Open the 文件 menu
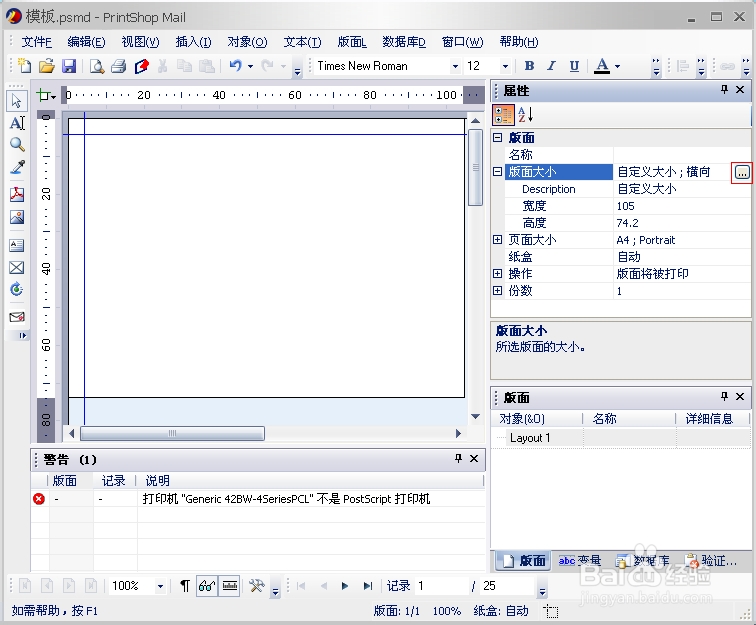The height and width of the screenshot is (625, 756). (x=37, y=42)
